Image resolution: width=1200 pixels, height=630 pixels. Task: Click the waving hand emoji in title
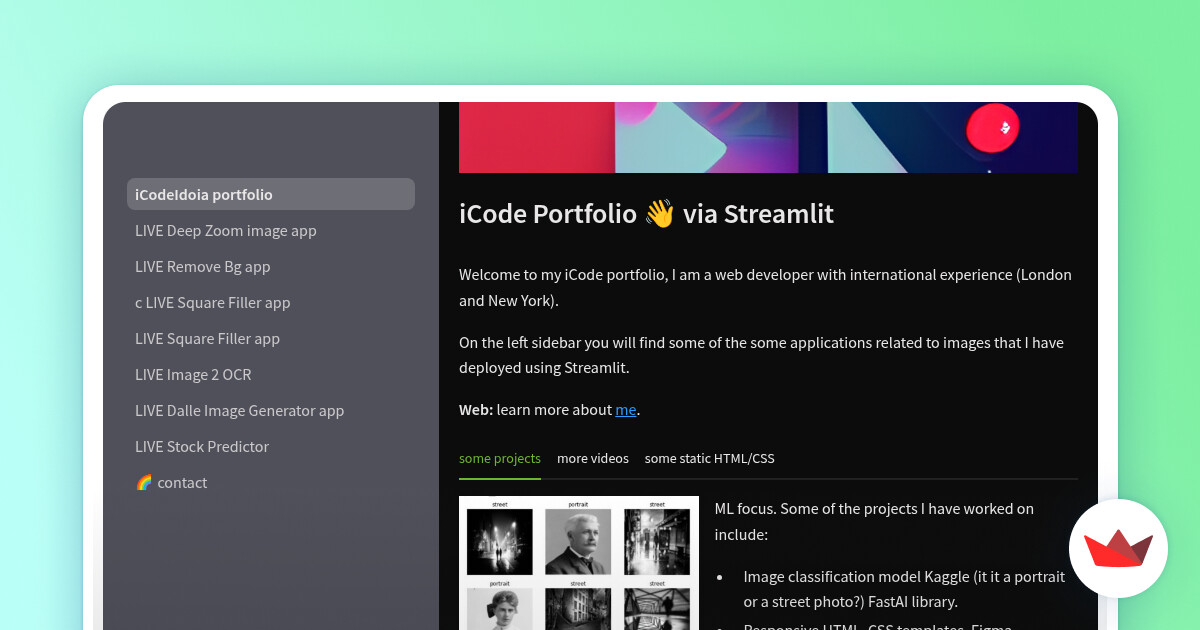click(659, 214)
